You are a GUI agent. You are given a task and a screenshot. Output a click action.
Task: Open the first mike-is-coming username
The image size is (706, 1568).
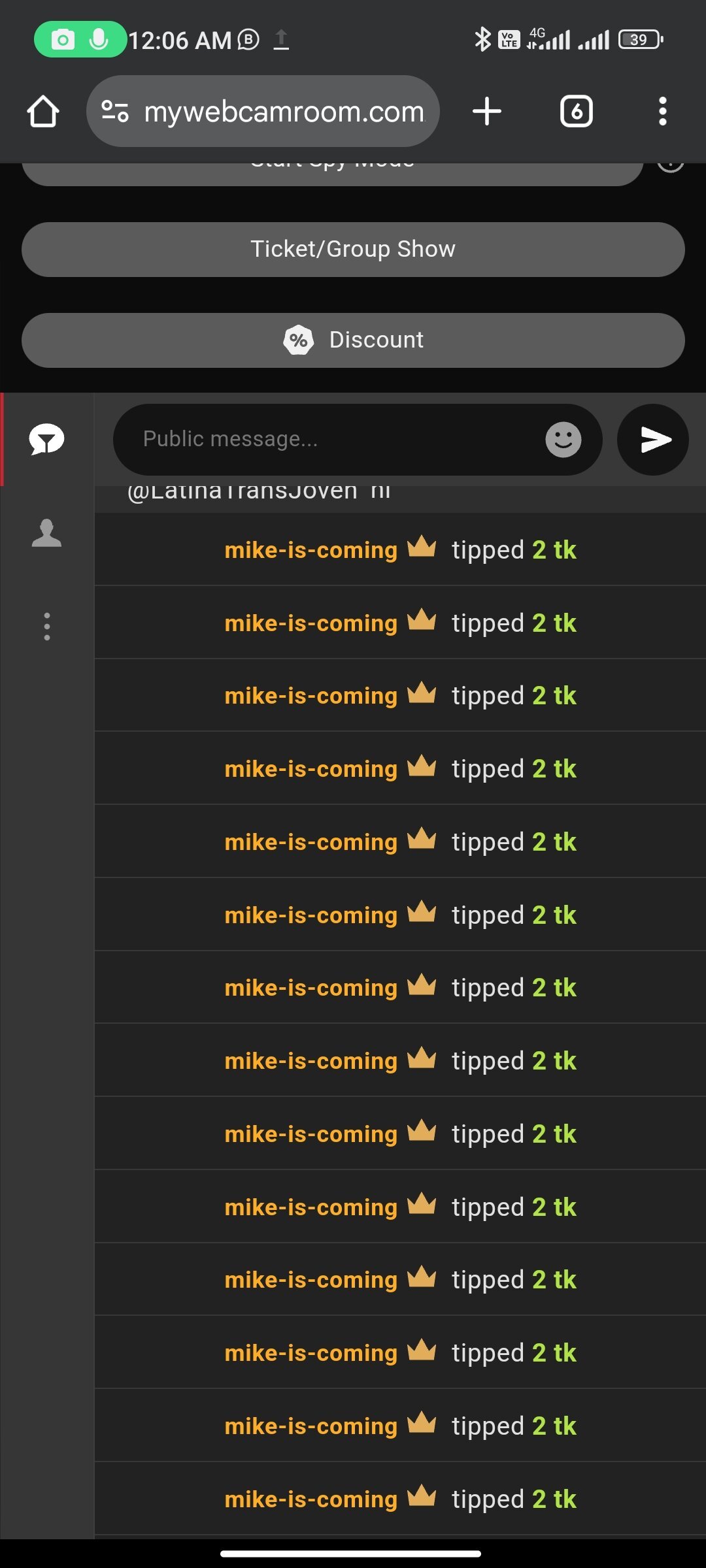click(311, 550)
